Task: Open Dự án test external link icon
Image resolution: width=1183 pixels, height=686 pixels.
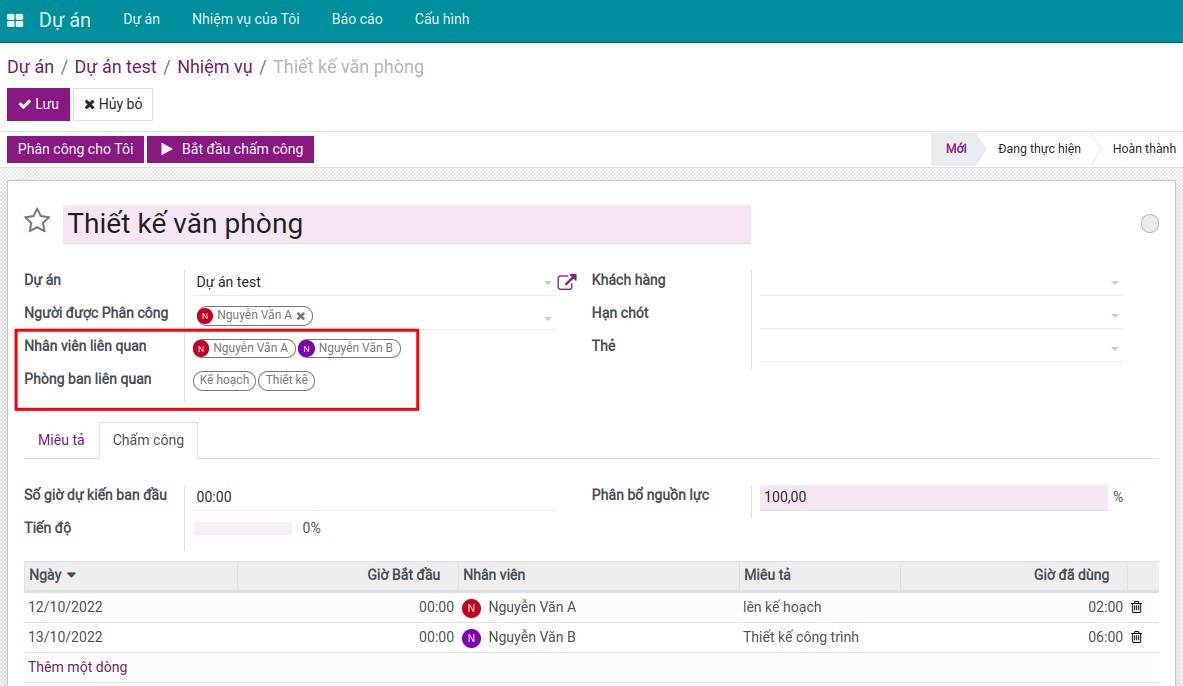Action: (566, 282)
